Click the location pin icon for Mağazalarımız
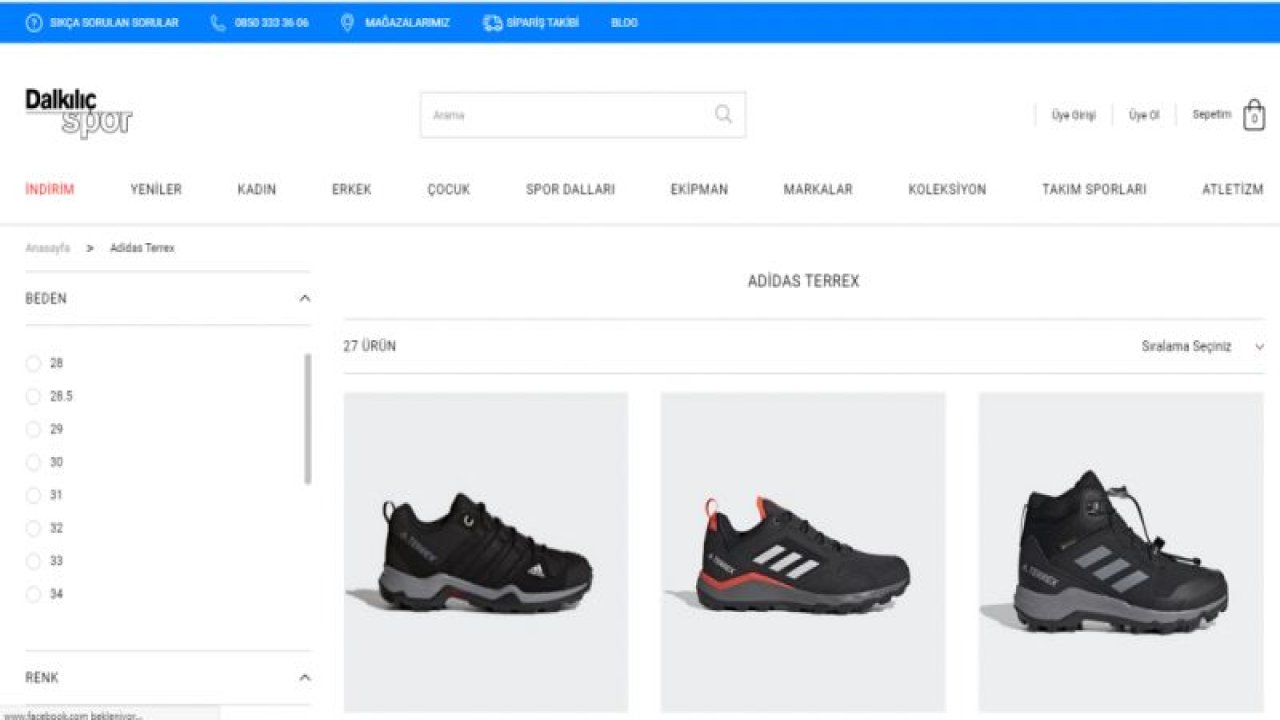 pos(347,21)
